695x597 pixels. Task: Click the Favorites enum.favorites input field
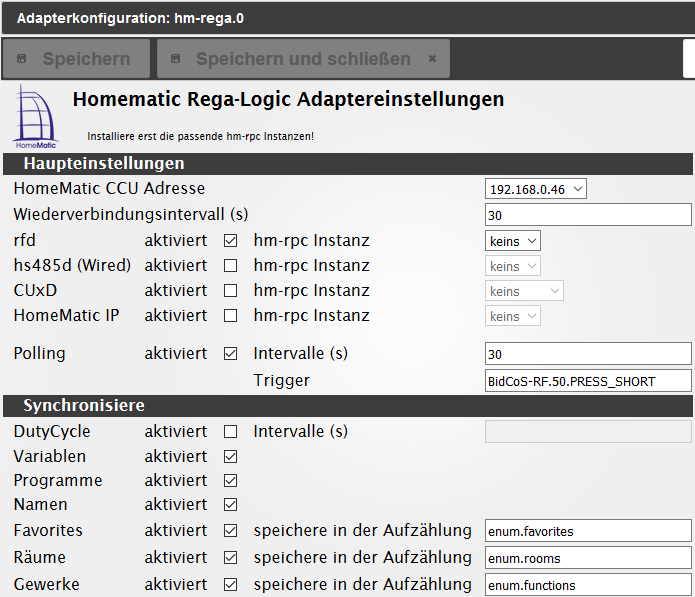pos(588,531)
